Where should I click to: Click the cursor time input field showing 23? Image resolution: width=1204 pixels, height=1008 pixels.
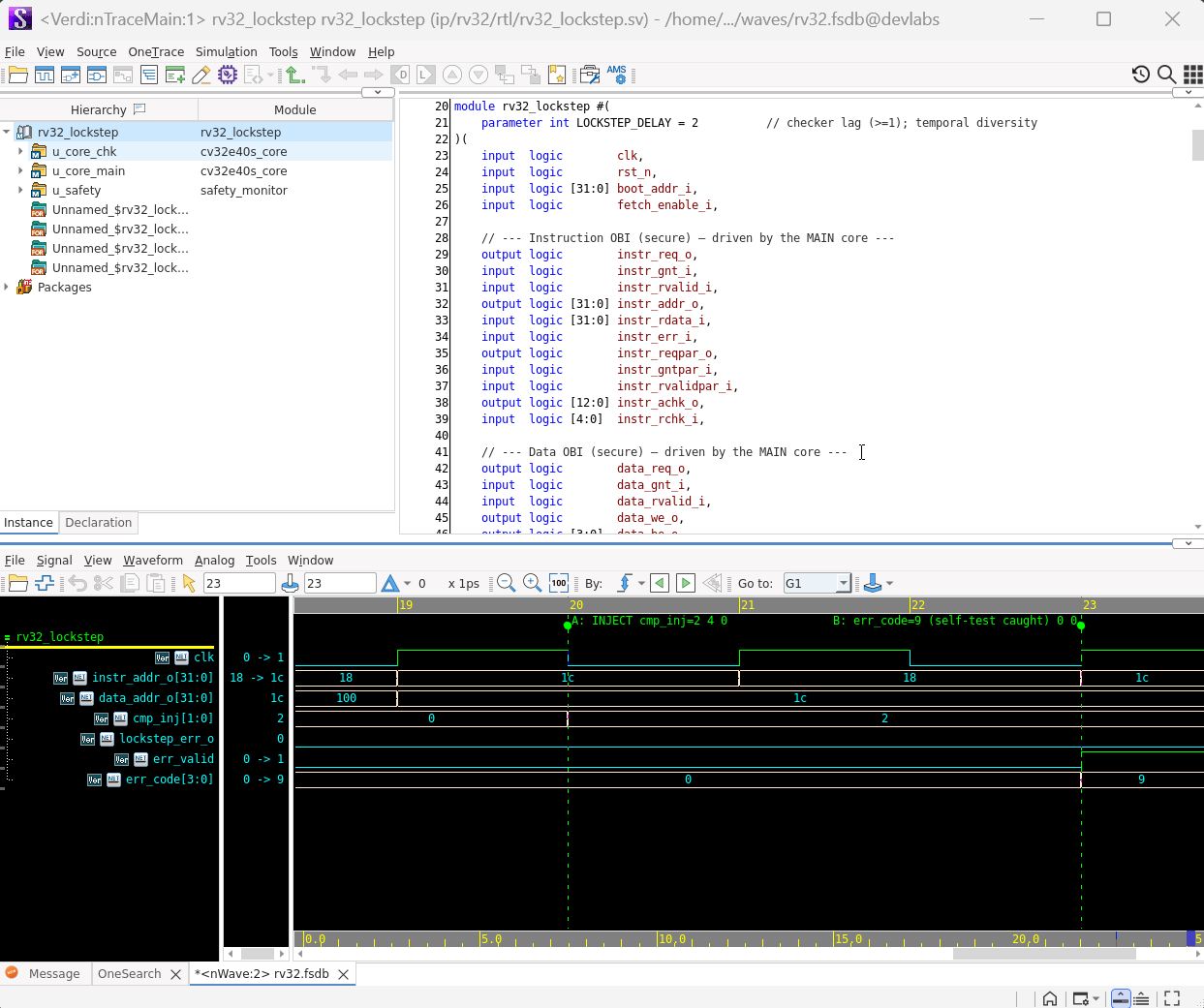(239, 583)
